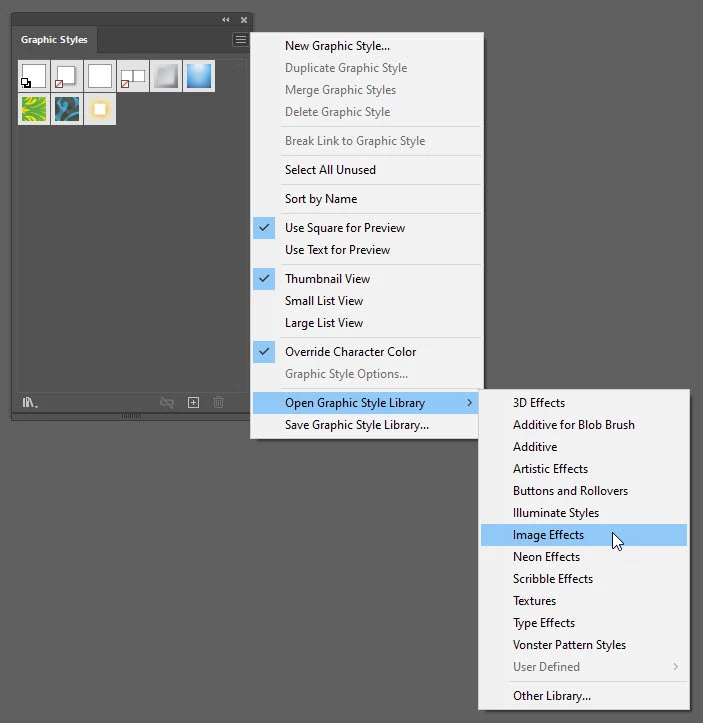Click Delete Graphic Style menu entry

(x=367, y=112)
